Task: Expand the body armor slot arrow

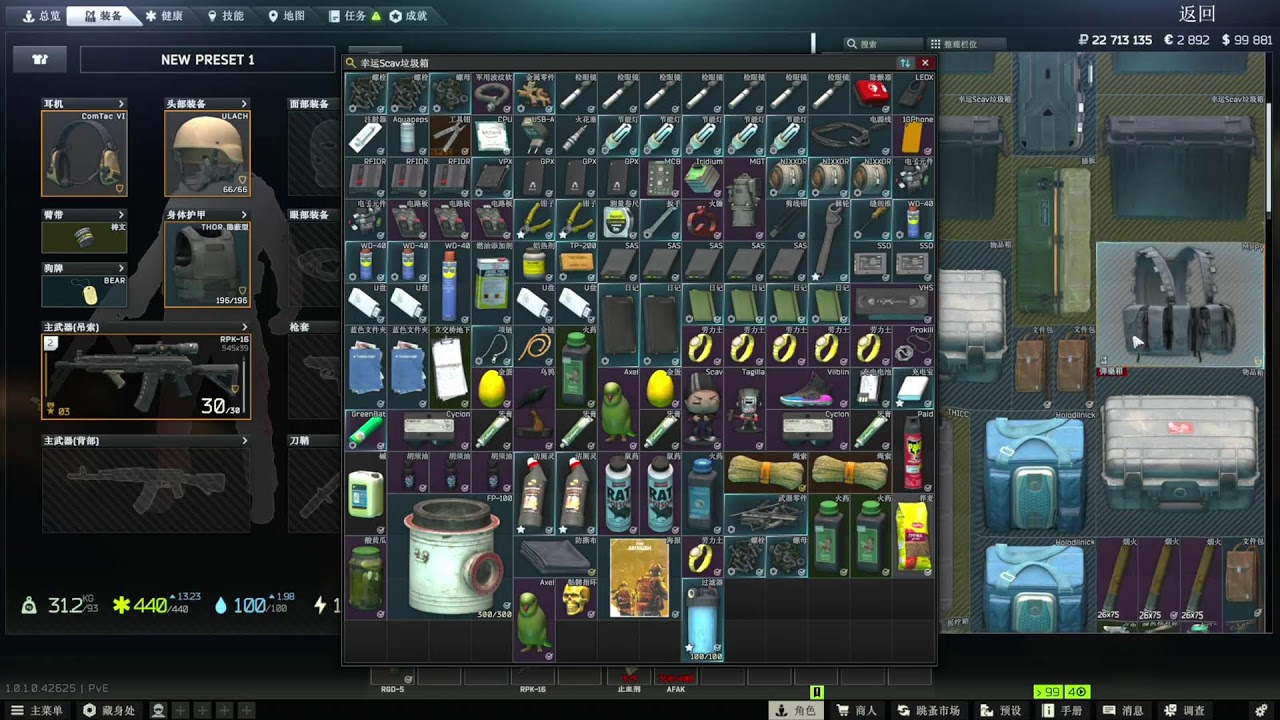Action: point(244,215)
